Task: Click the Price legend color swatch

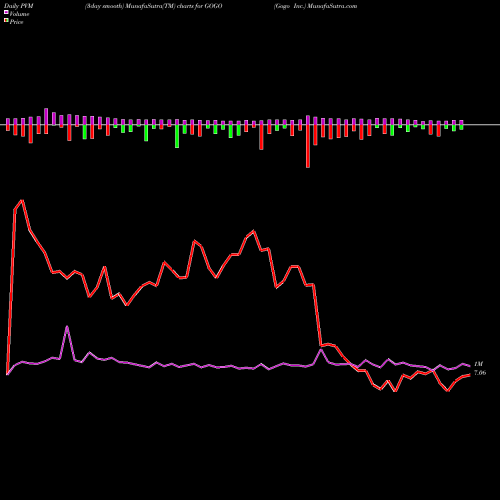Action: point(6,21)
